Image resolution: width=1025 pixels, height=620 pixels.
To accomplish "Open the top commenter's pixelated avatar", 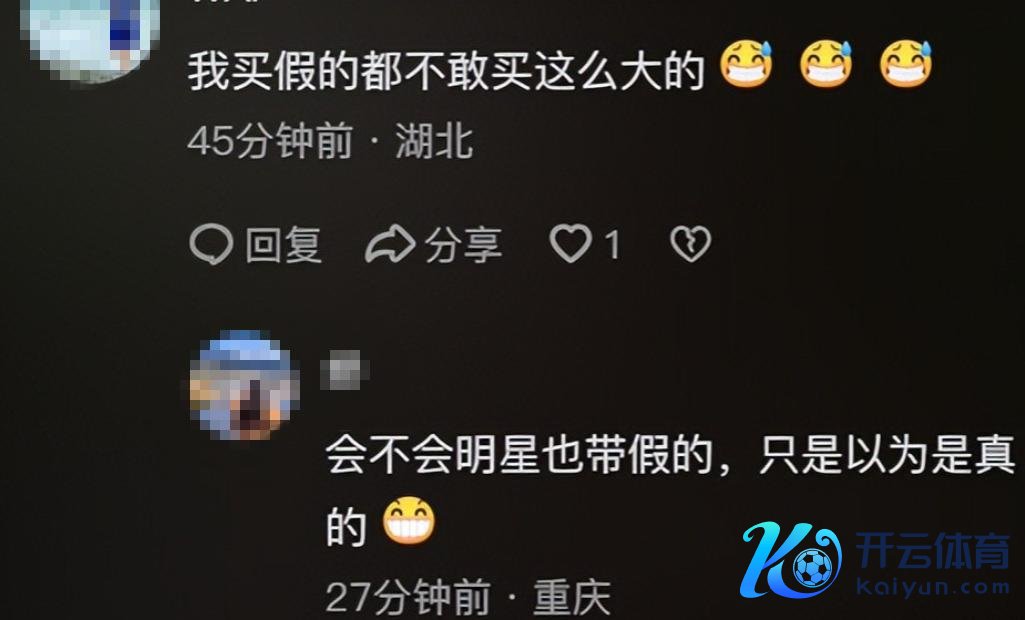I will 90,37.
